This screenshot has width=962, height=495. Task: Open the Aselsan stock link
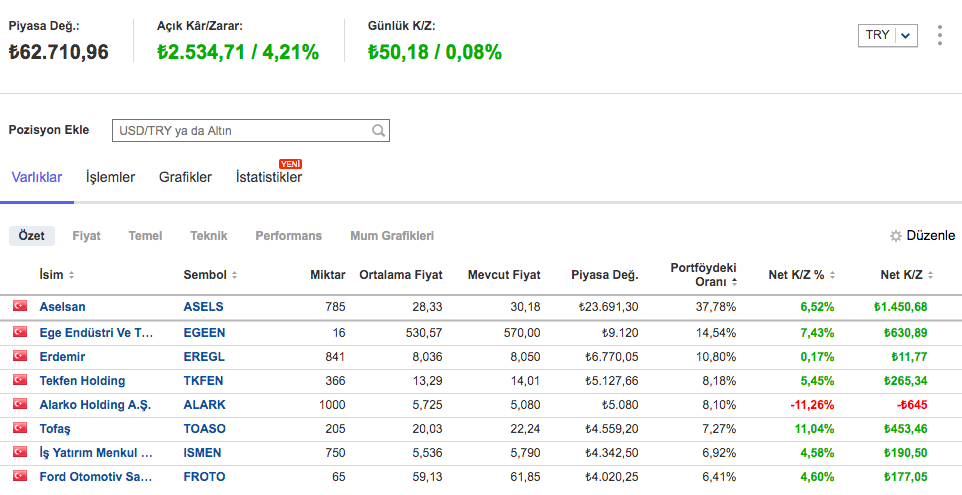(62, 306)
